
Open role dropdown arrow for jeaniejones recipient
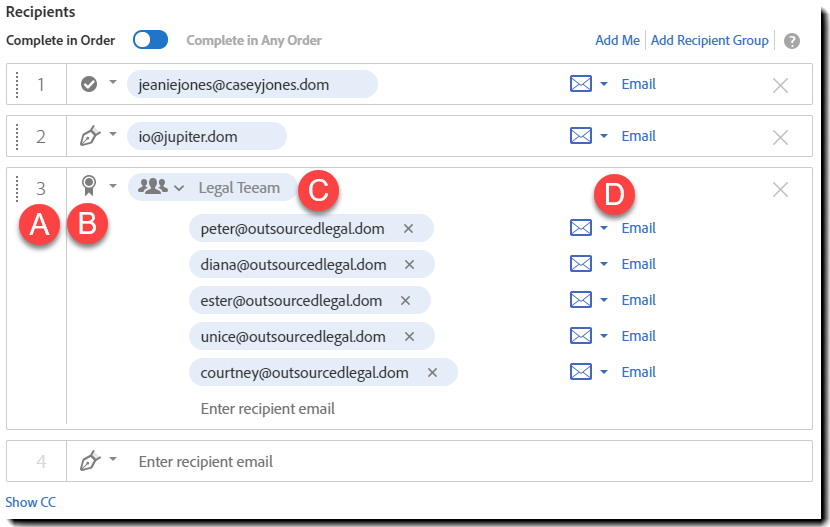point(113,83)
